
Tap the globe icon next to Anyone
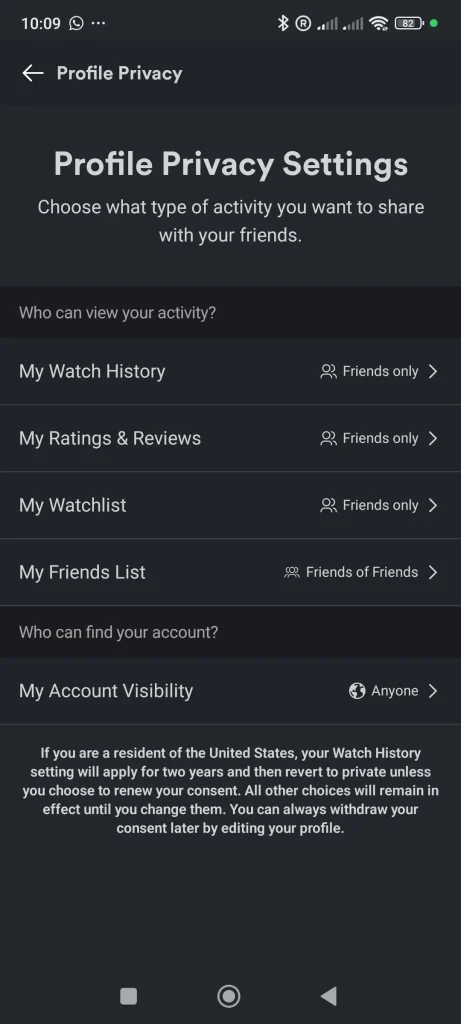coord(357,691)
